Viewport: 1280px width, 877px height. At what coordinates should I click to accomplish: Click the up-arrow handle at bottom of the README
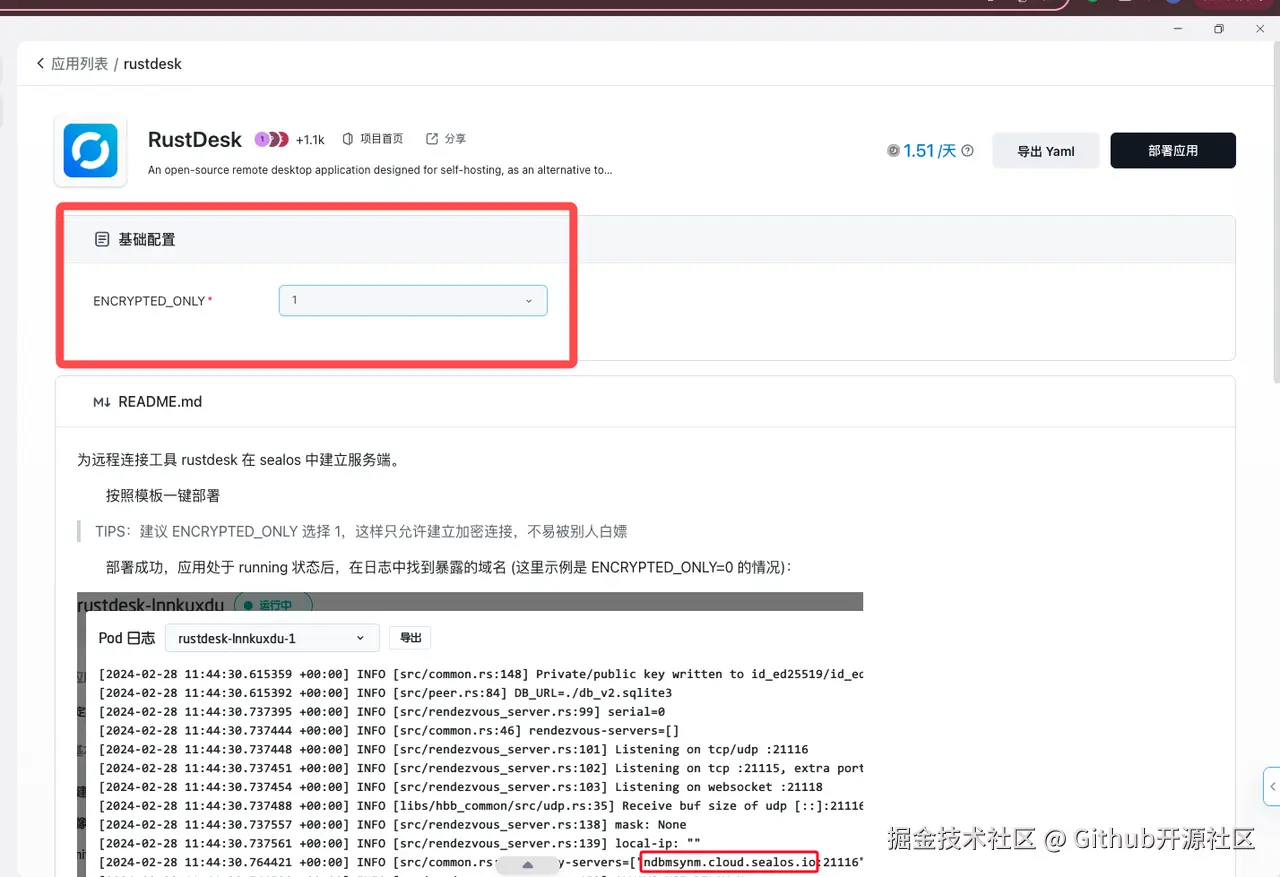[x=528, y=865]
